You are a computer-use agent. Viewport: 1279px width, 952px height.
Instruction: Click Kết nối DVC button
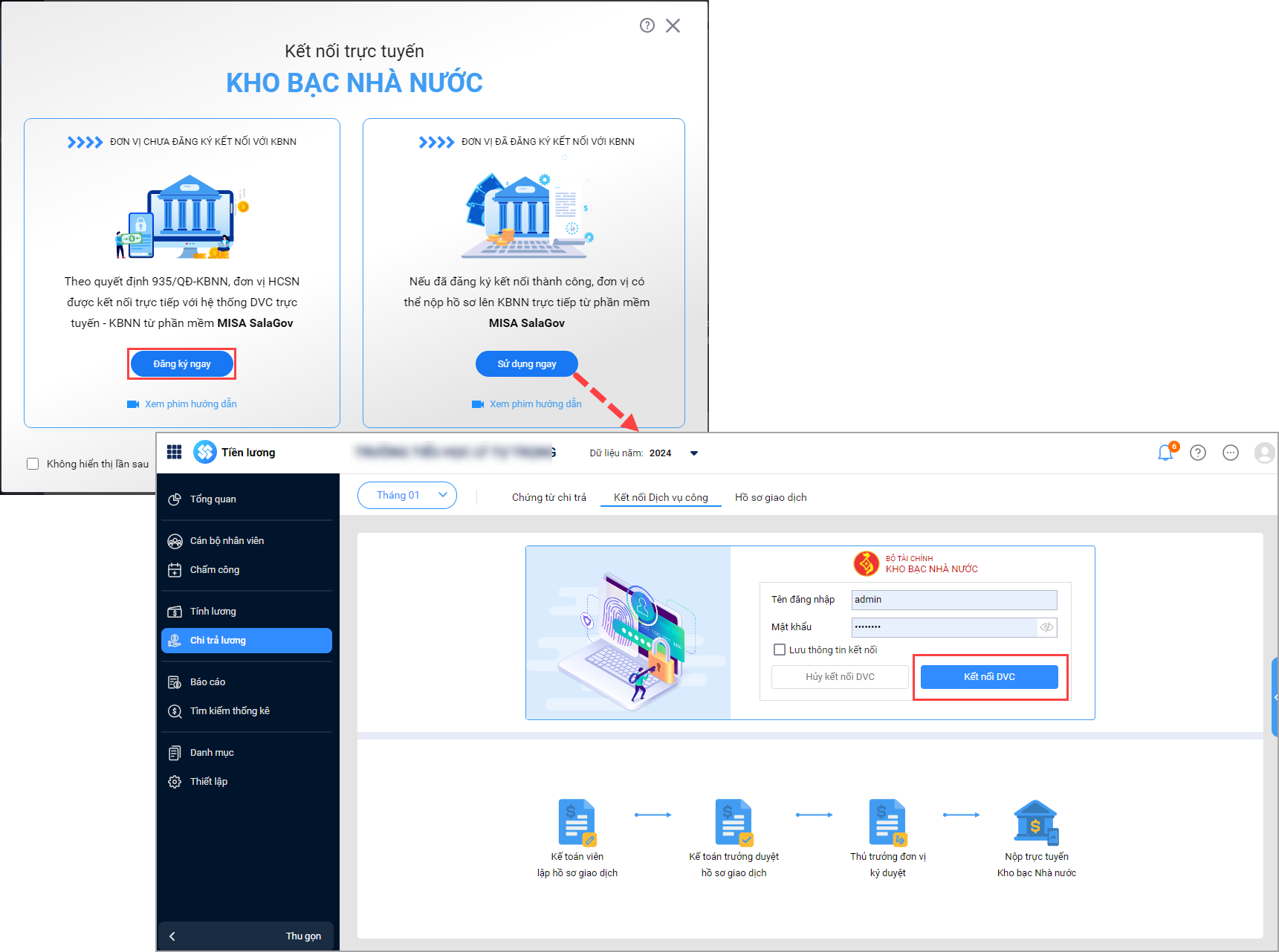pyautogui.click(x=989, y=677)
